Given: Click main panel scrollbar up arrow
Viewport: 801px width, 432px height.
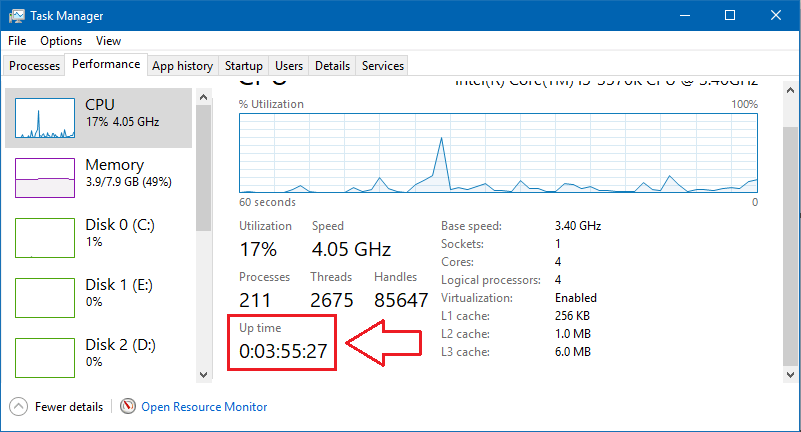Looking at the screenshot, I should (x=790, y=90).
